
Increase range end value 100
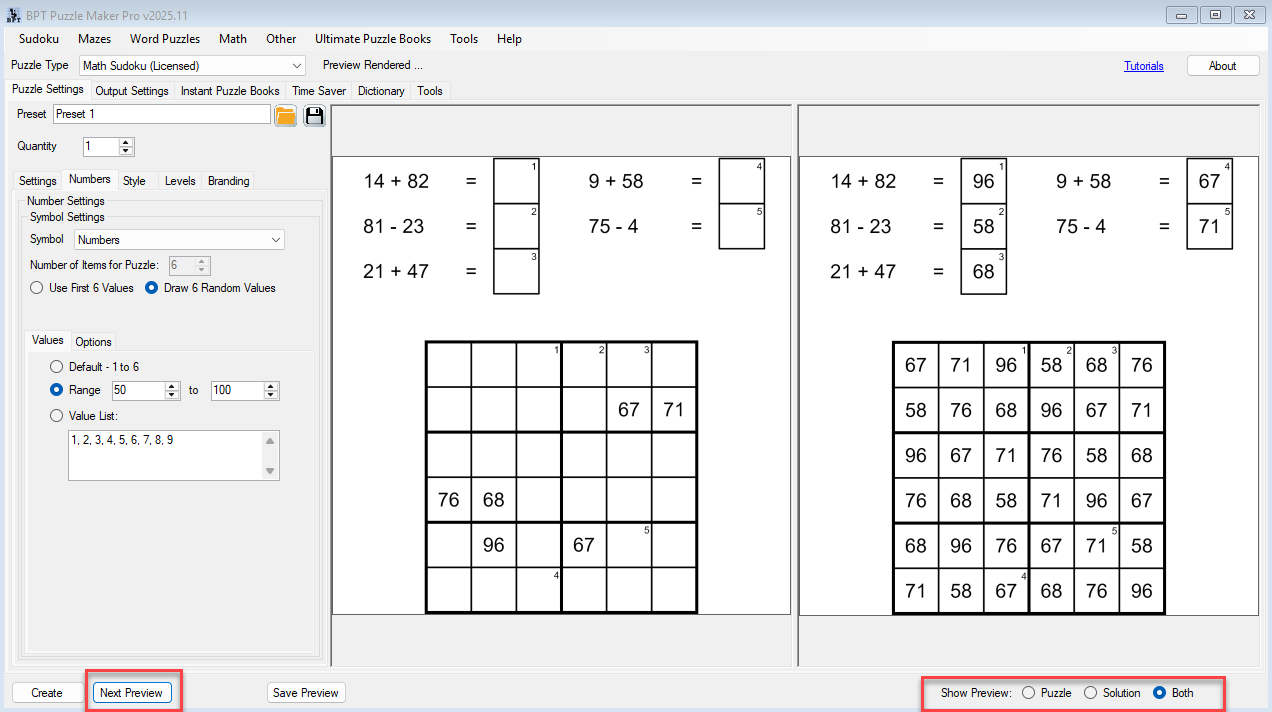pyautogui.click(x=270, y=386)
